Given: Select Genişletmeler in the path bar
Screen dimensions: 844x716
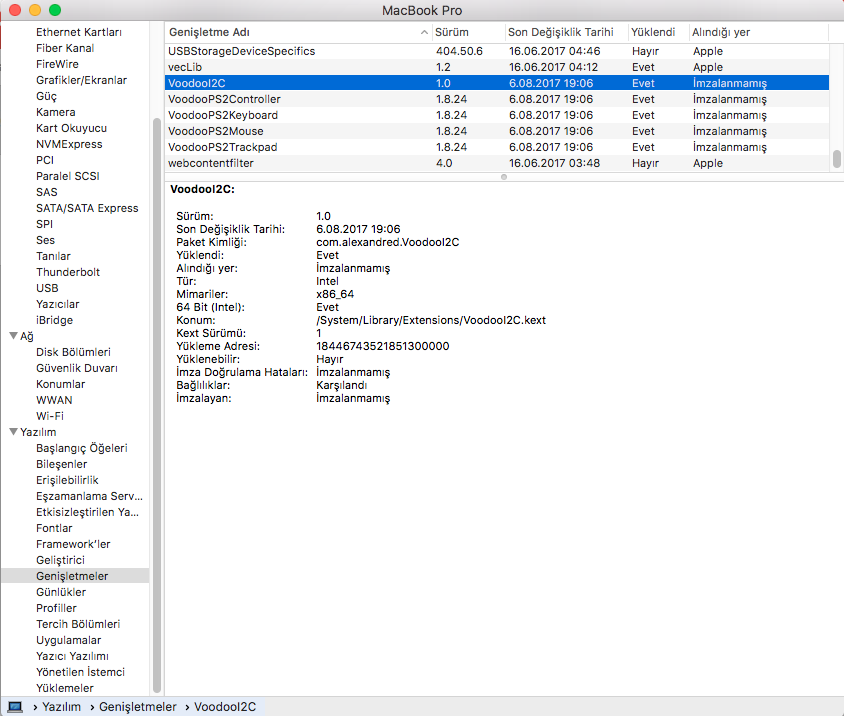Looking at the screenshot, I should point(137,706).
